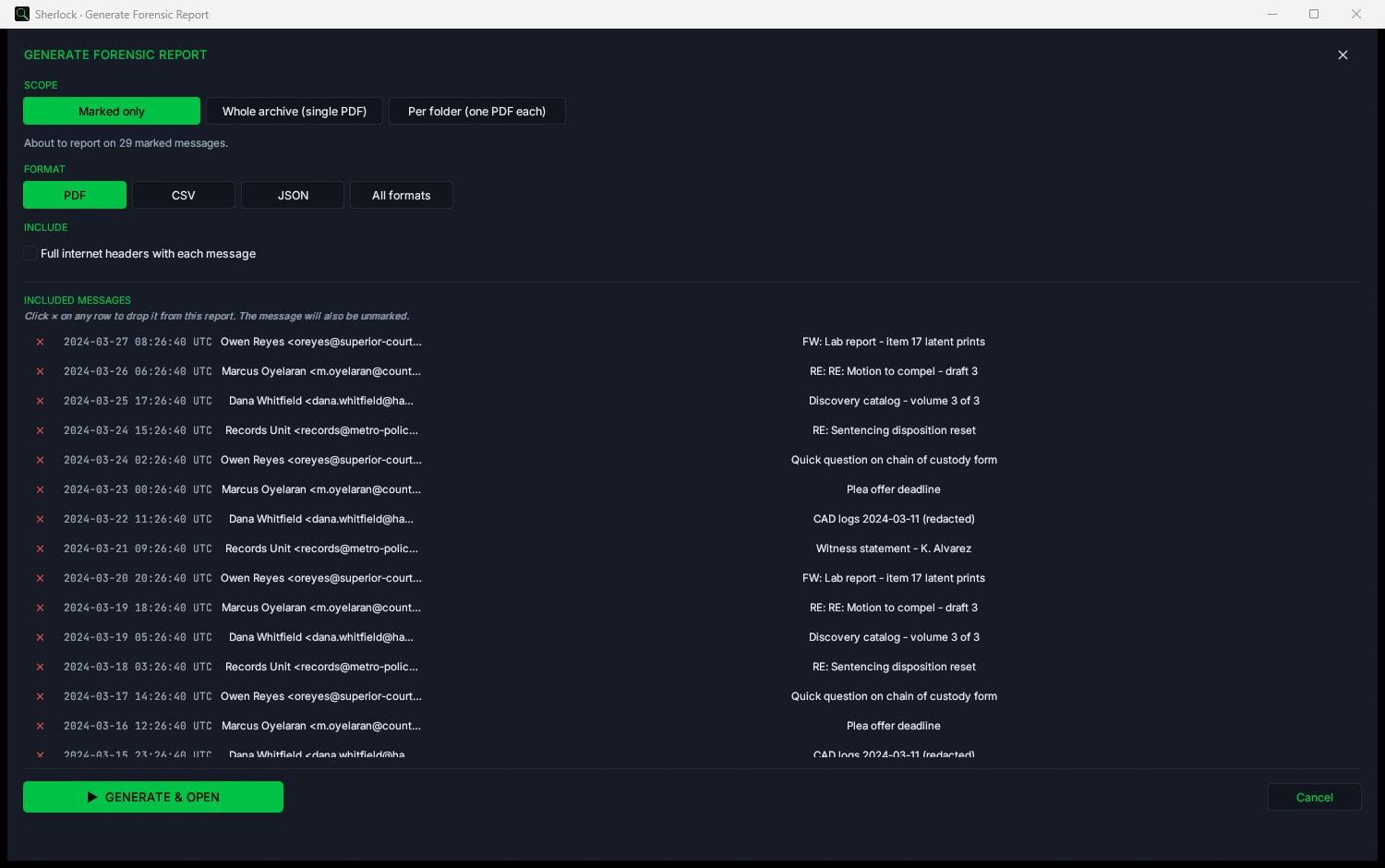The image size is (1385, 868).
Task: Select JSON output format
Action: click(293, 195)
